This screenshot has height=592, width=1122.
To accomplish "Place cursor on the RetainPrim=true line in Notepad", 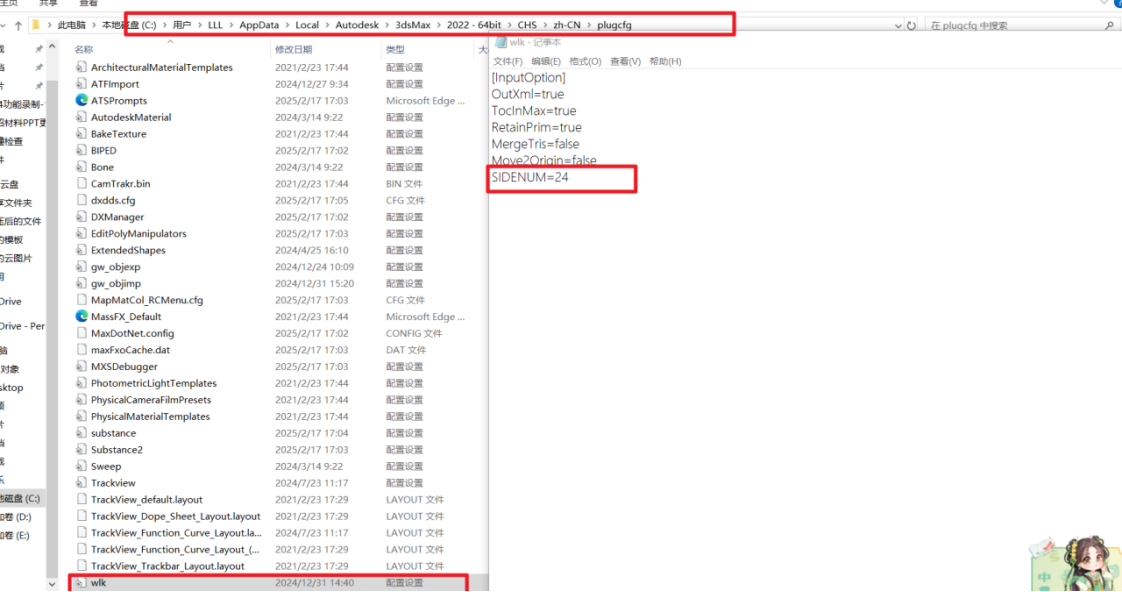I will coord(537,127).
